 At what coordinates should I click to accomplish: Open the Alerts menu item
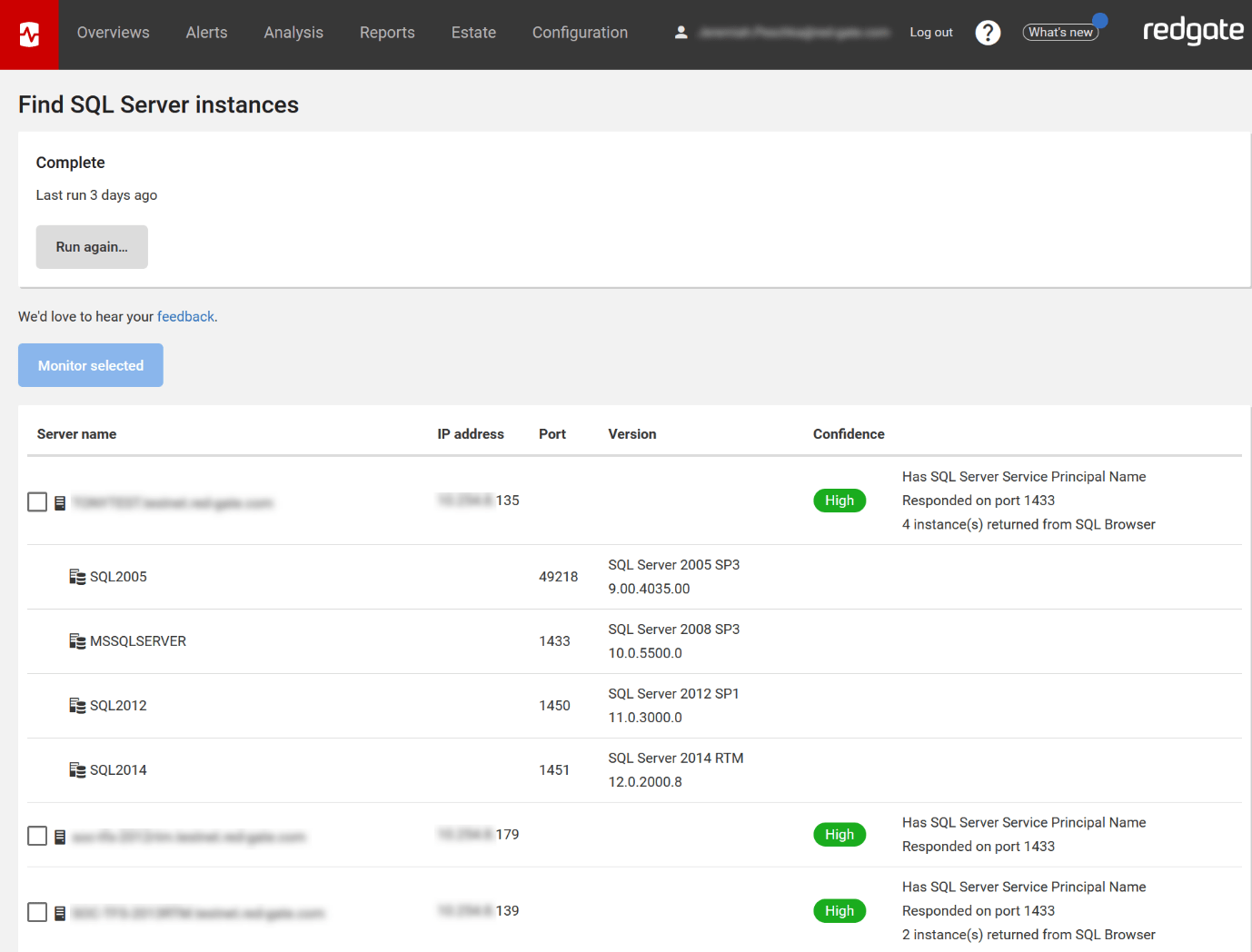pyautogui.click(x=206, y=33)
